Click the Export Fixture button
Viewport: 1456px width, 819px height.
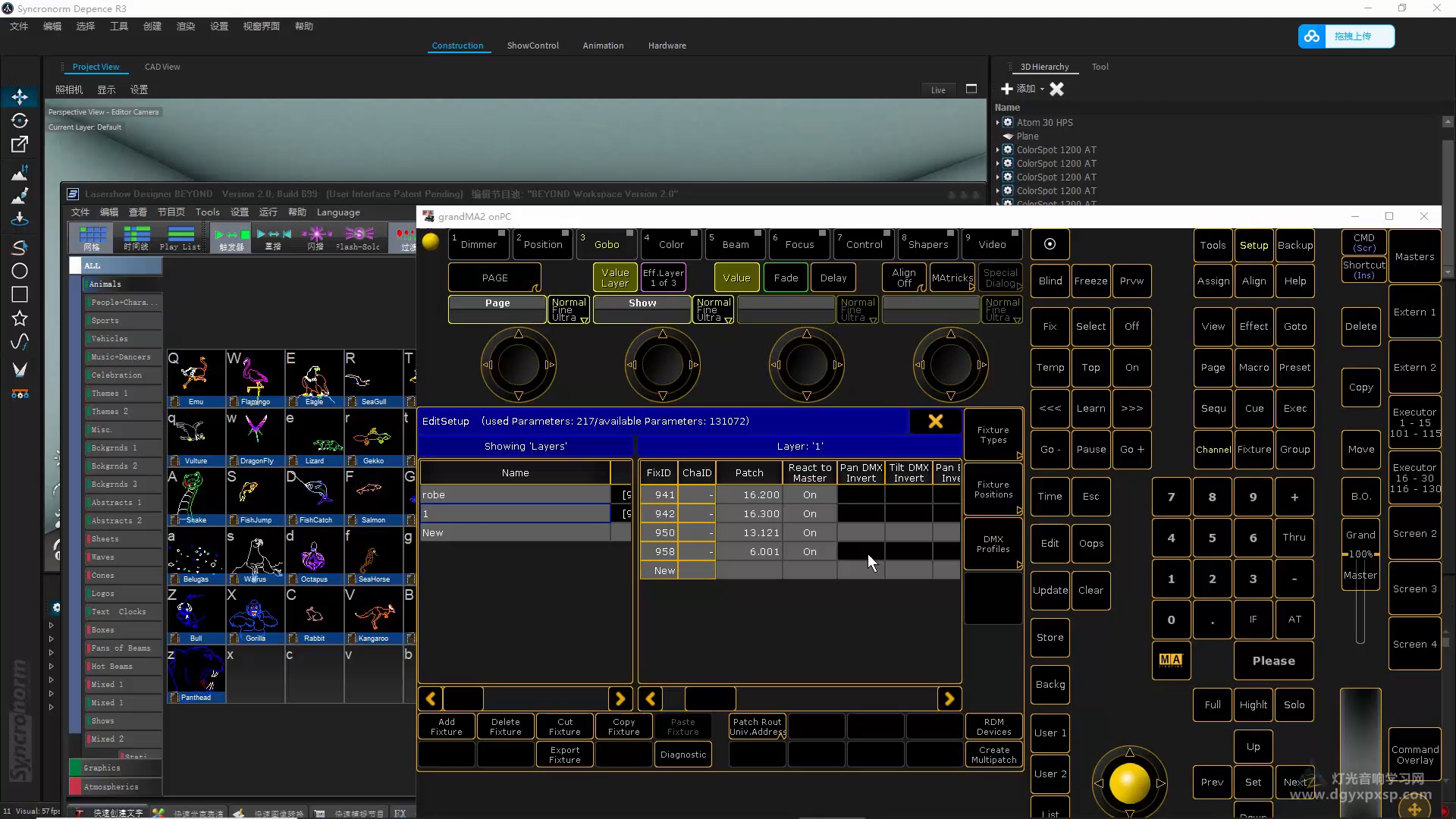(x=565, y=755)
